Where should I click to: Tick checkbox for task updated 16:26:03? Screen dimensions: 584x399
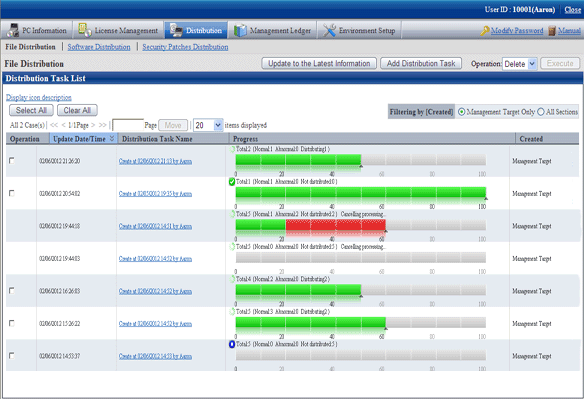(12, 290)
